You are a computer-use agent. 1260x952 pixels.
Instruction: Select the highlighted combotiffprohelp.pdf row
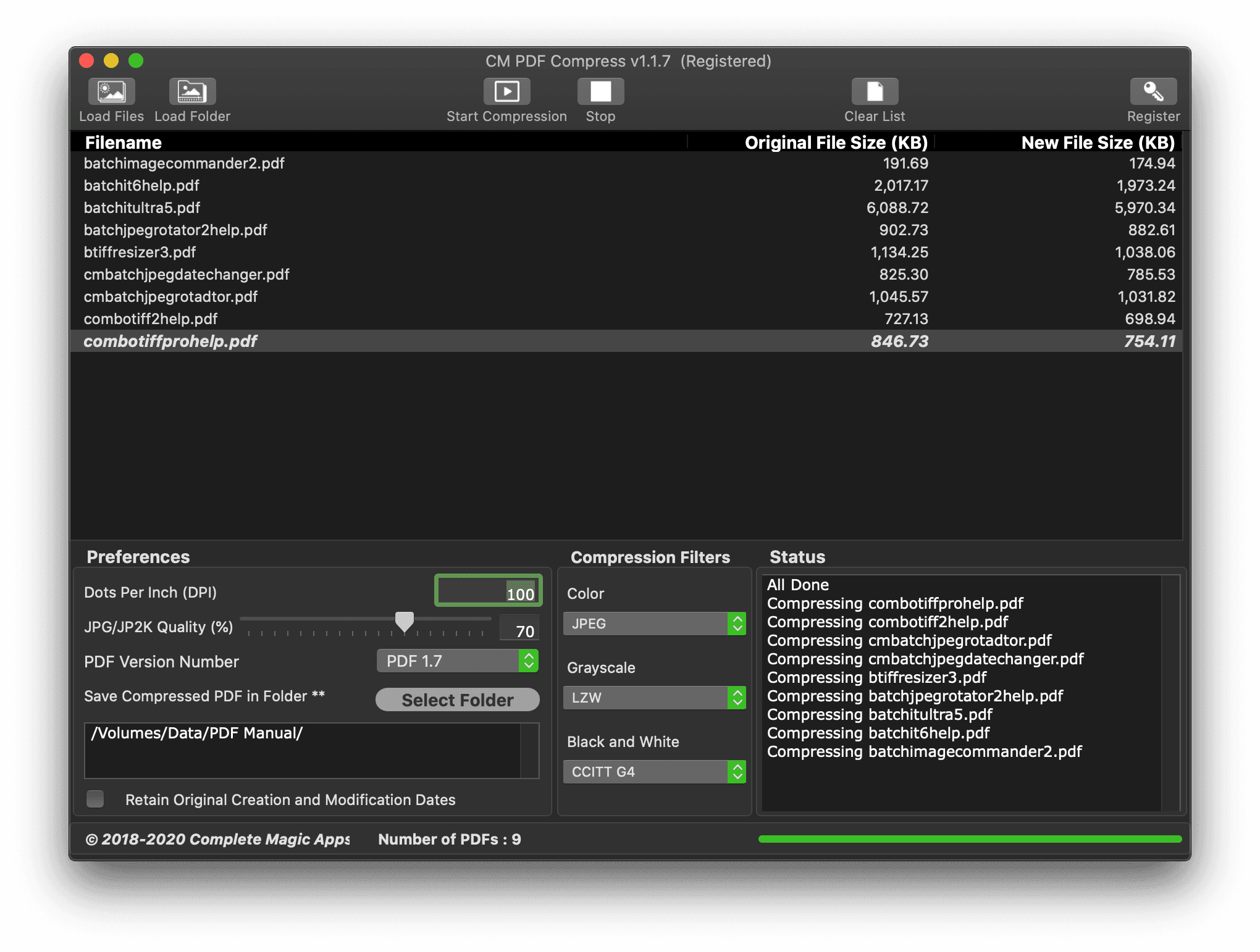(x=626, y=341)
